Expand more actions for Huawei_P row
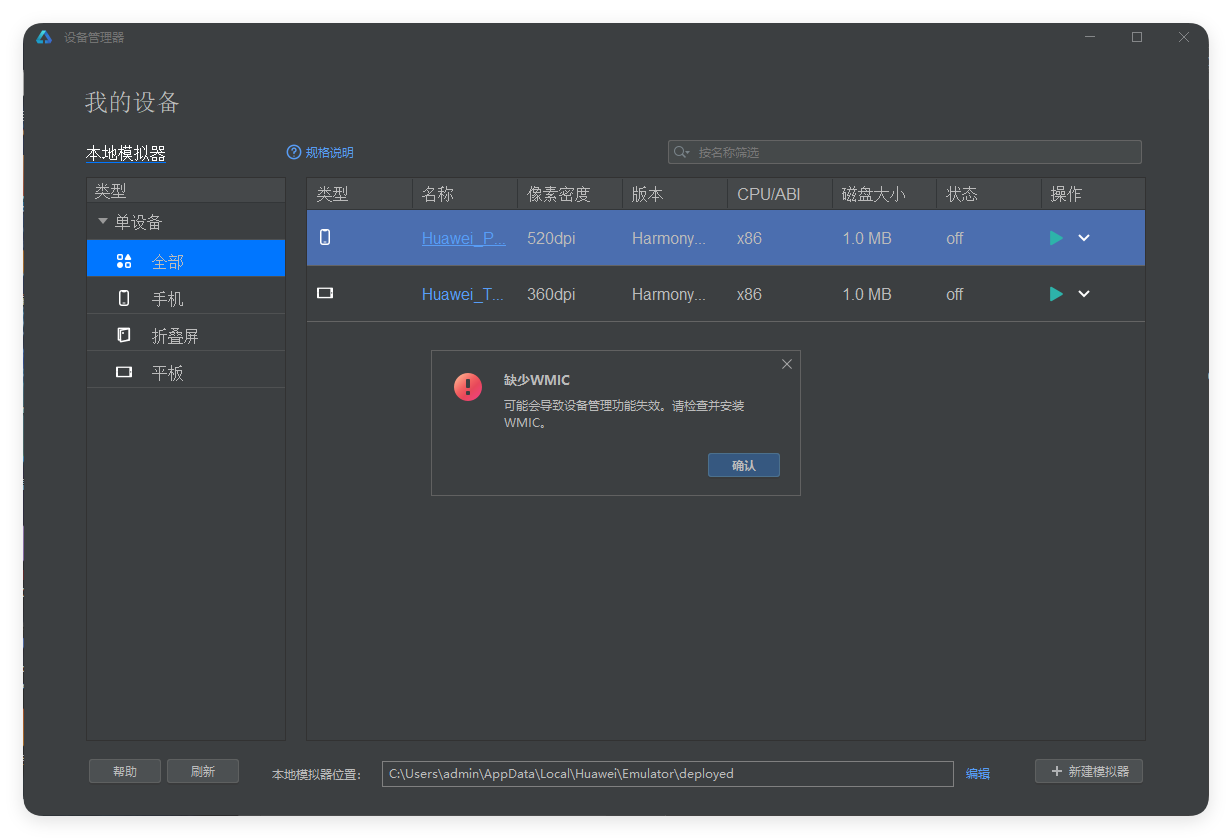The width and height of the screenshot is (1232, 839). click(1084, 238)
